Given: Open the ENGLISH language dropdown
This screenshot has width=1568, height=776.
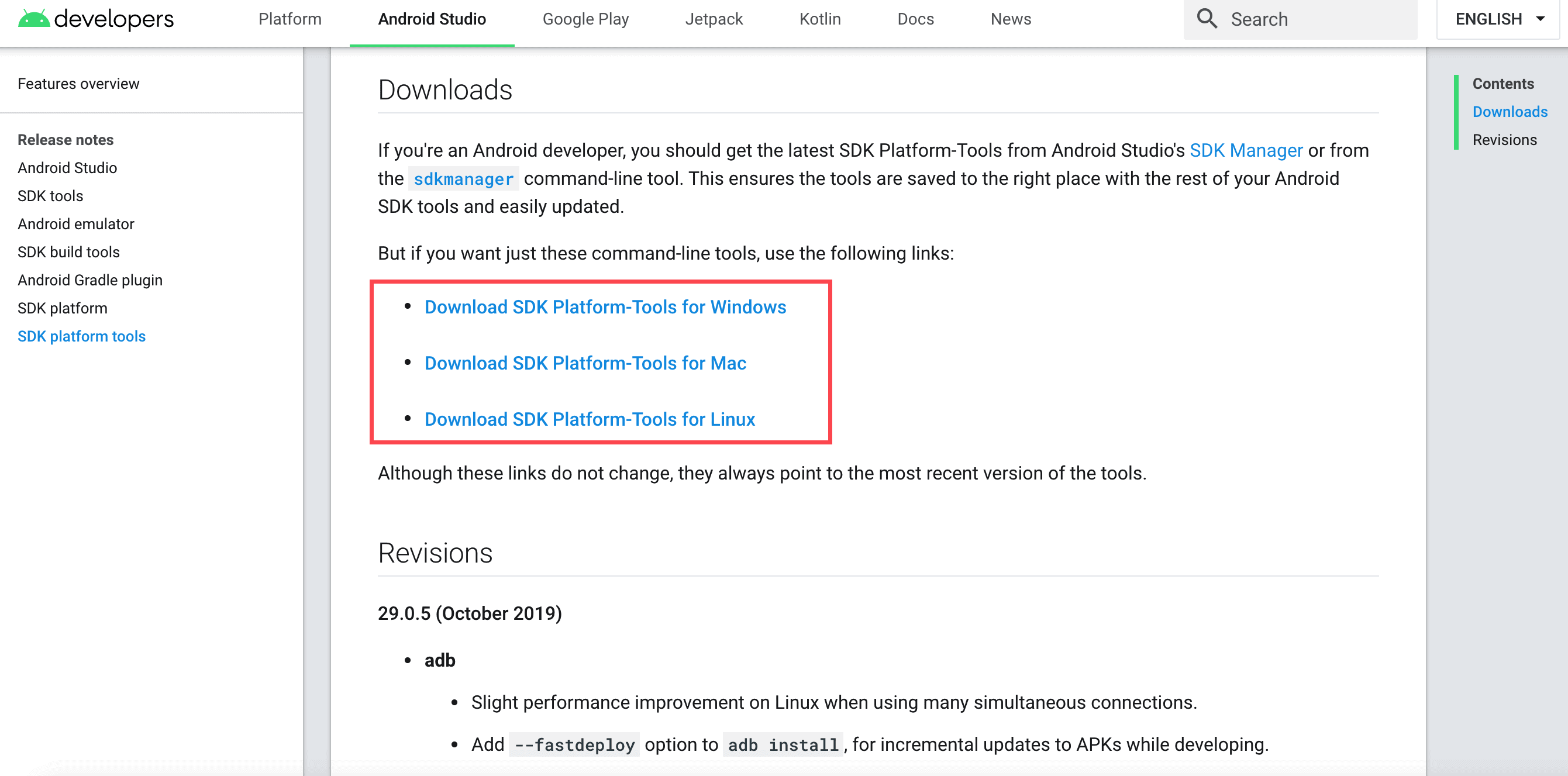Looking at the screenshot, I should (1499, 19).
